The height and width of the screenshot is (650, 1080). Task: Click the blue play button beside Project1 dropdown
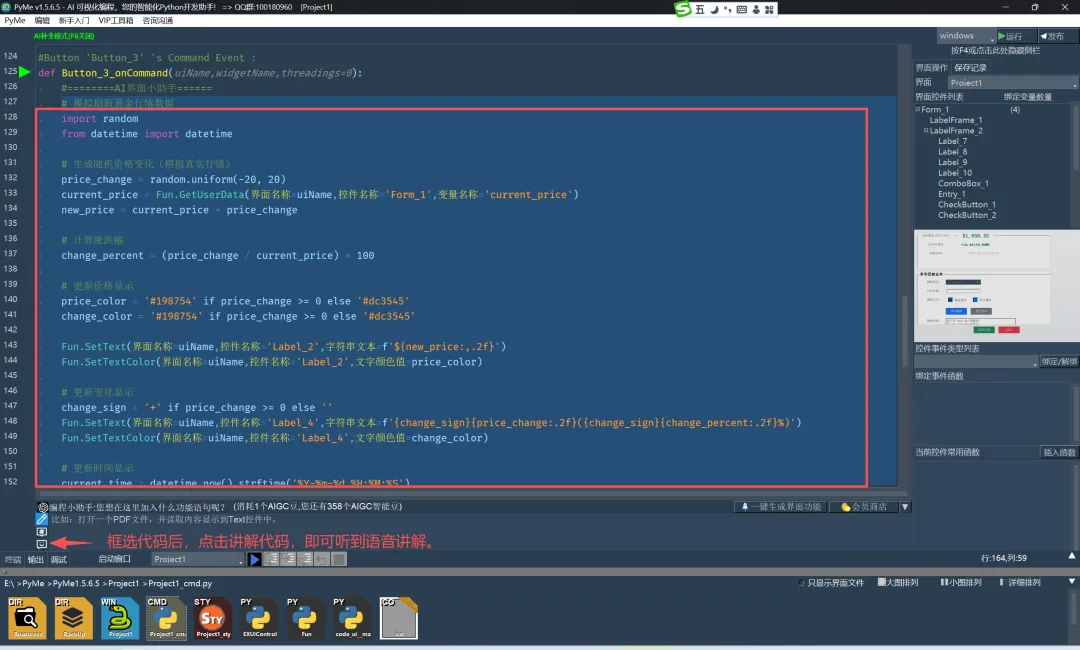coord(254,559)
